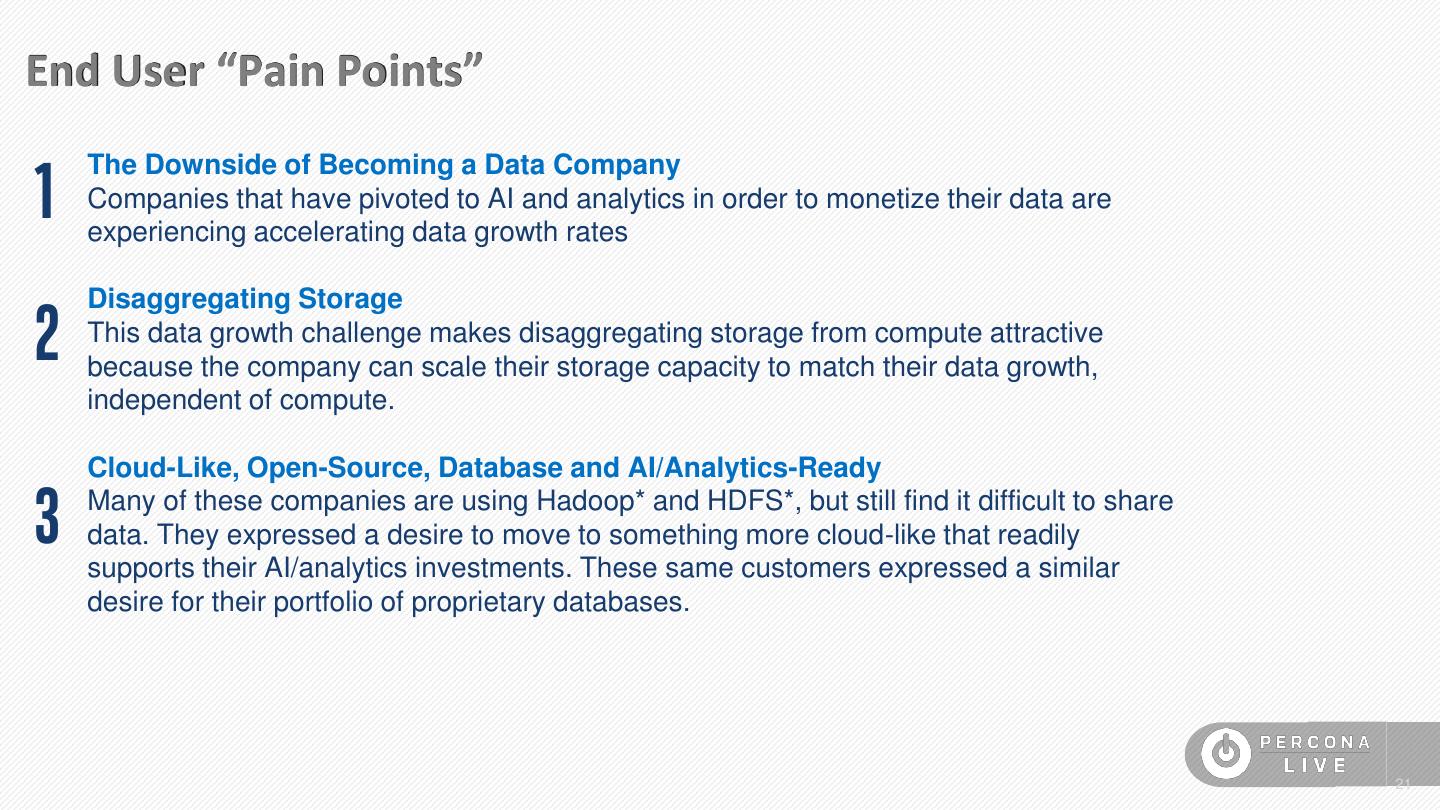Click the Percona Live power button icon

tap(1225, 754)
